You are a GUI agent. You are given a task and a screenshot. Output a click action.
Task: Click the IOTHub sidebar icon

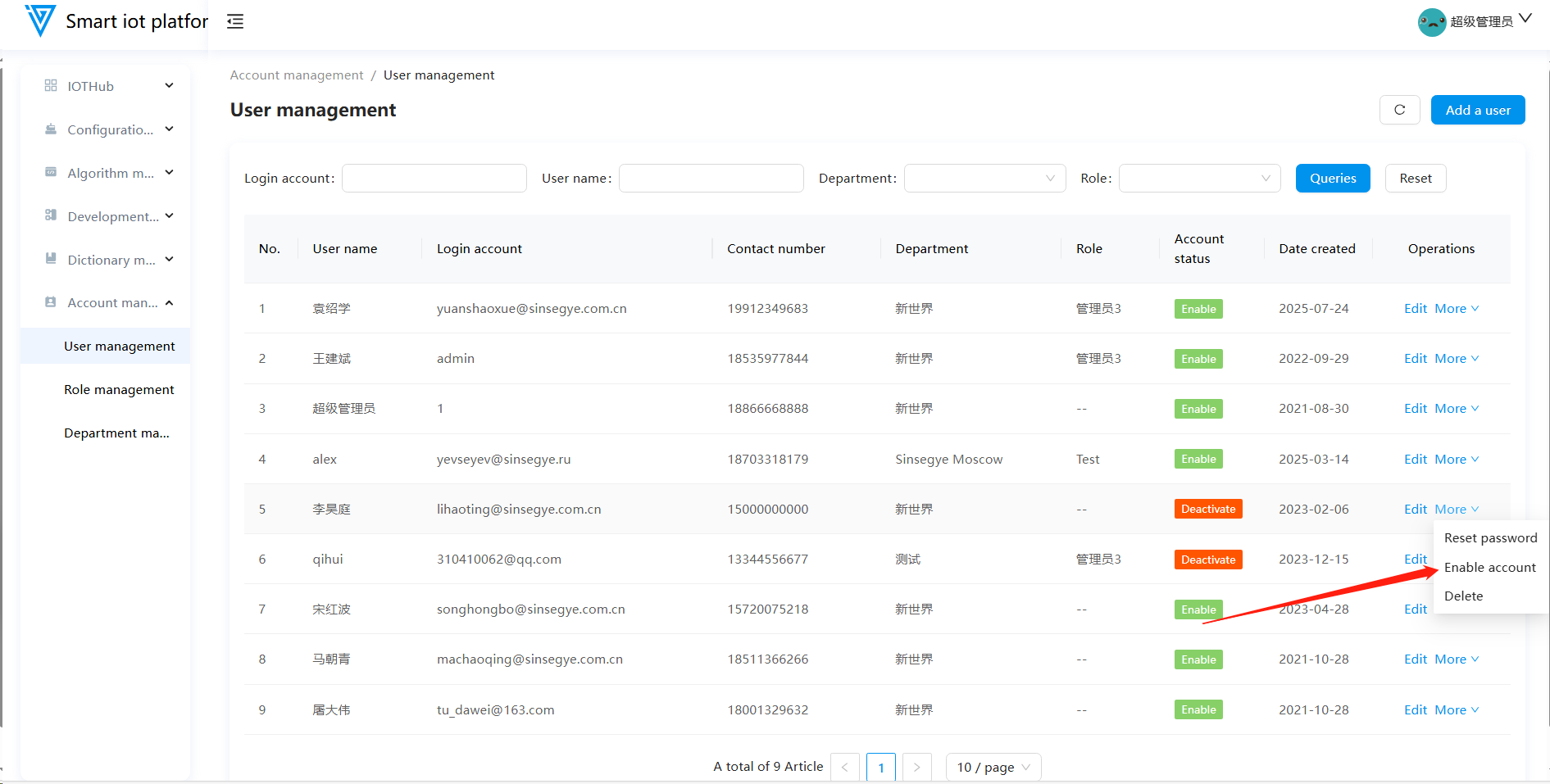(x=51, y=86)
